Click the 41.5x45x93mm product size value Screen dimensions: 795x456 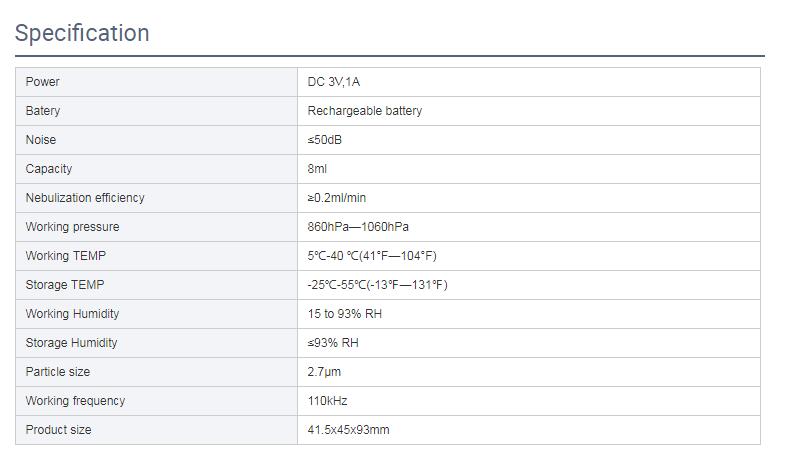(348, 430)
